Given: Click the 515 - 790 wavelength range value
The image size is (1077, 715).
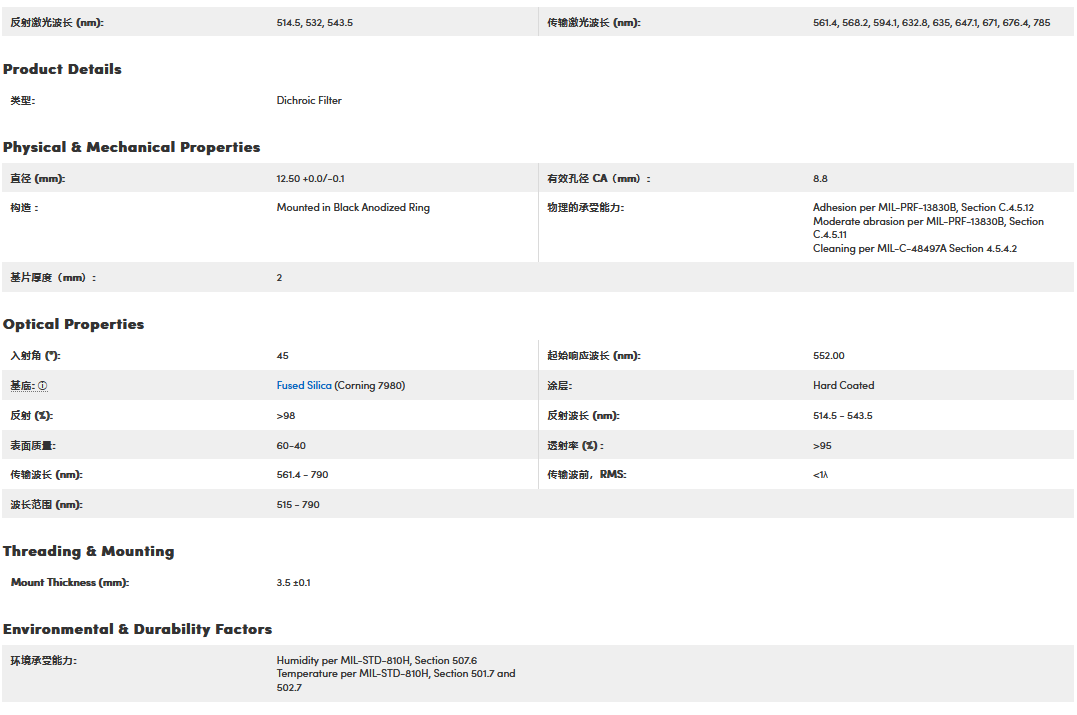Looking at the screenshot, I should click(x=298, y=505).
